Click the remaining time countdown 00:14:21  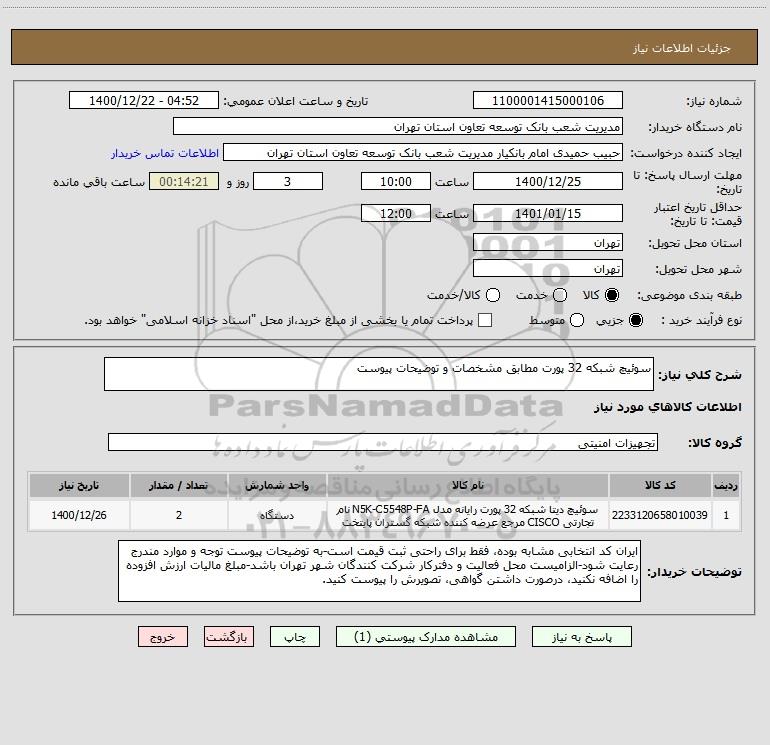(184, 181)
